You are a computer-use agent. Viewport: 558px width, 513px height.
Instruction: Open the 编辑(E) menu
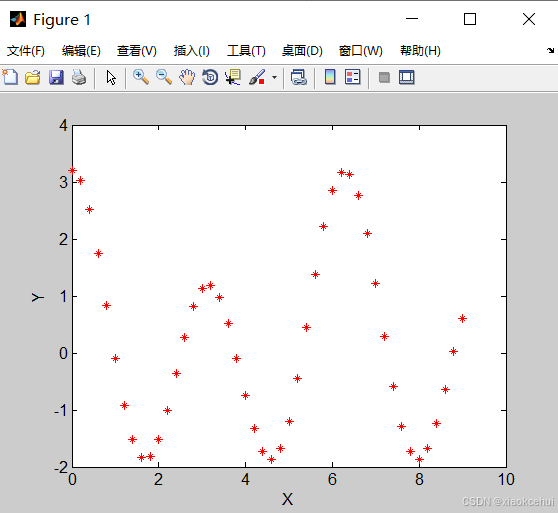81,51
